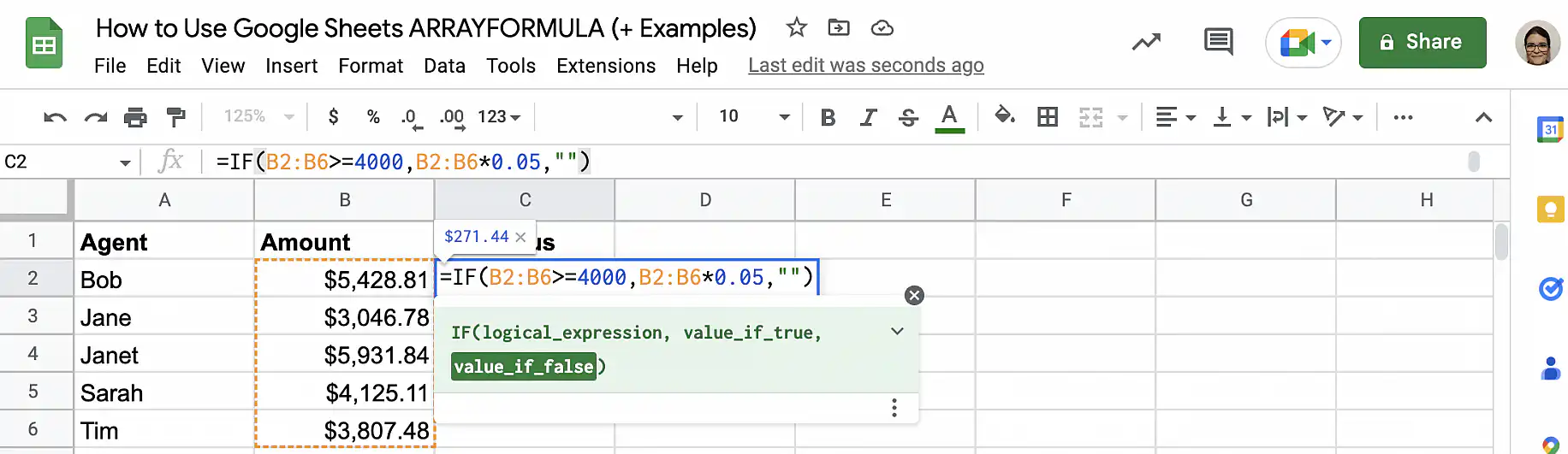The height and width of the screenshot is (454, 1568).
Task: Open the Tools menu
Action: (x=511, y=66)
